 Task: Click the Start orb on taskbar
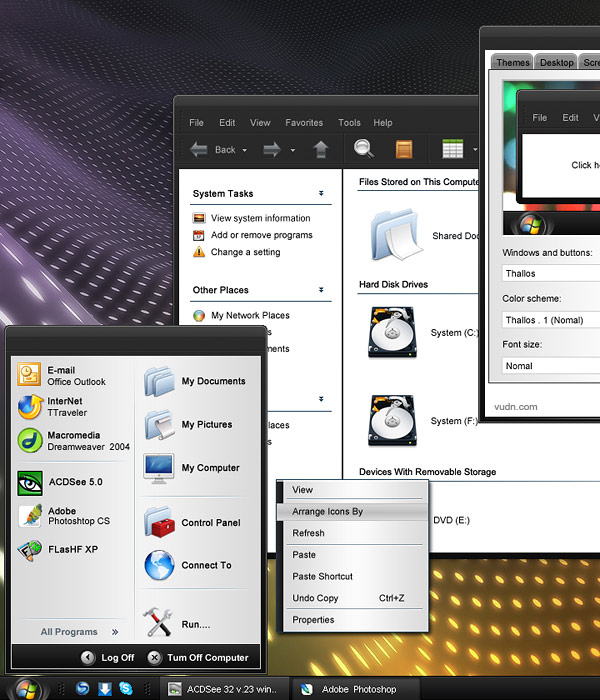pos(28,689)
